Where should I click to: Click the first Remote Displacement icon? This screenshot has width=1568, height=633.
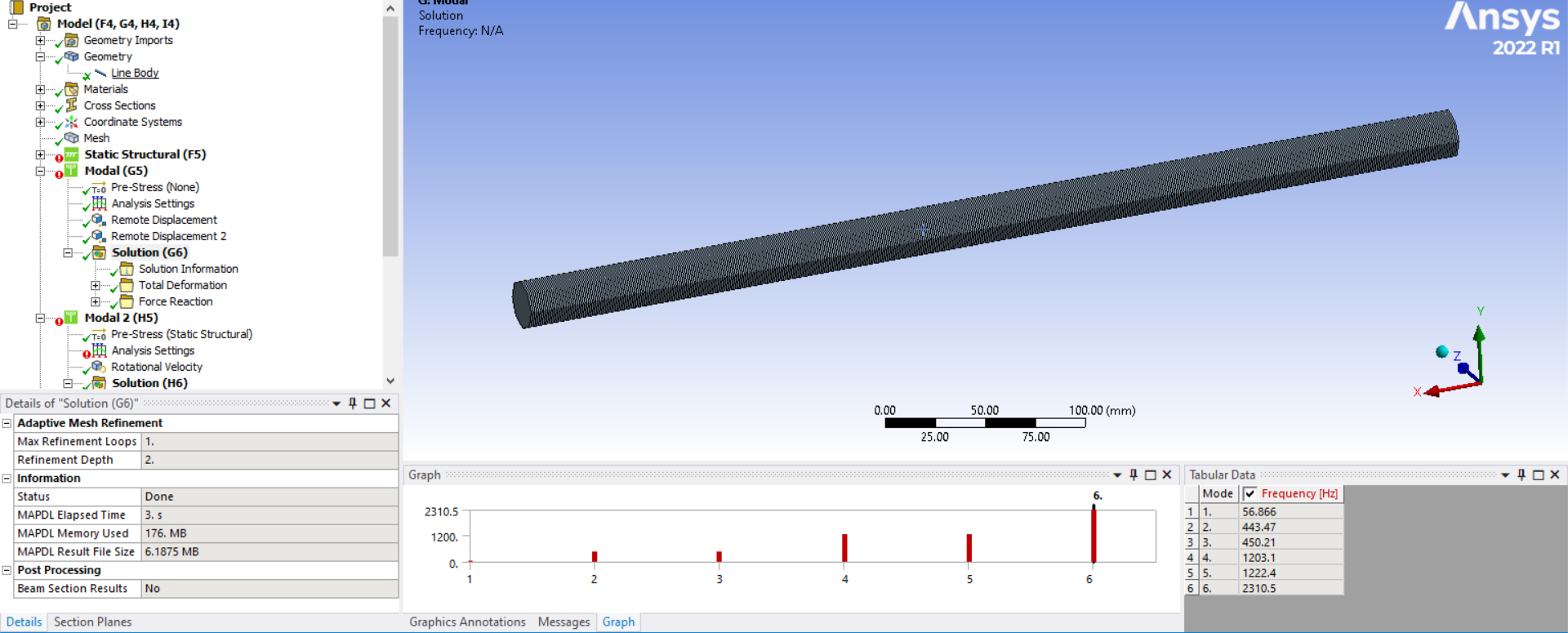click(99, 220)
